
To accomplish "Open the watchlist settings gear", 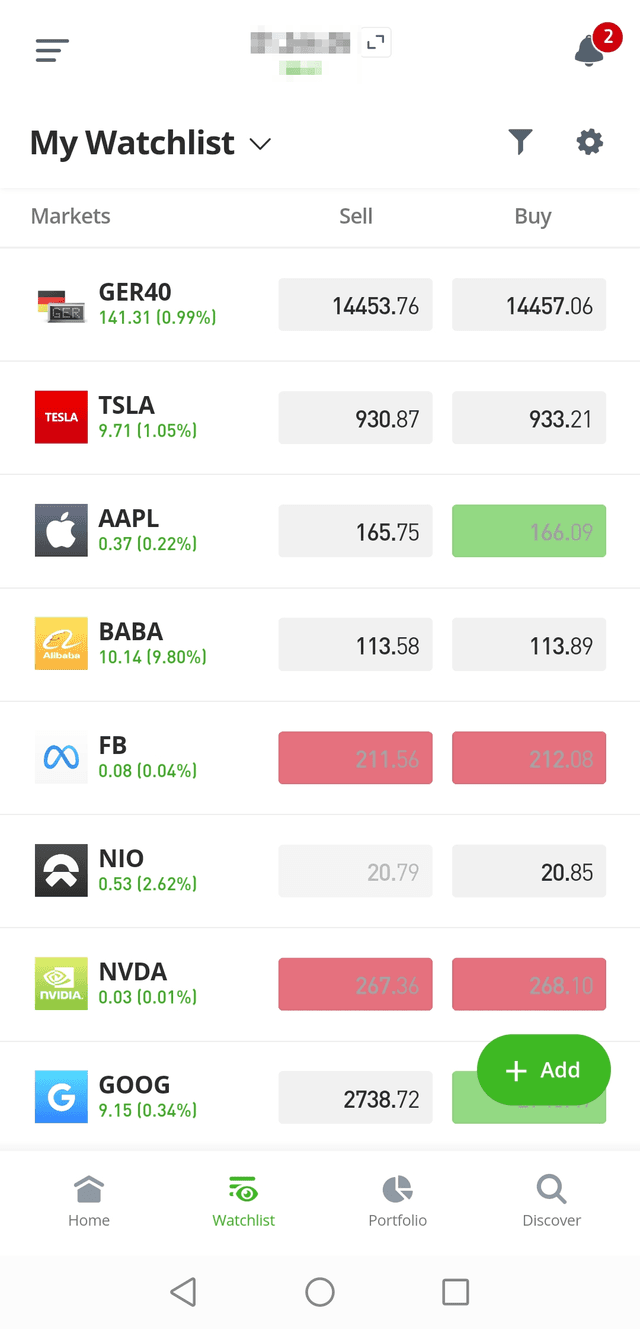I will pyautogui.click(x=589, y=142).
